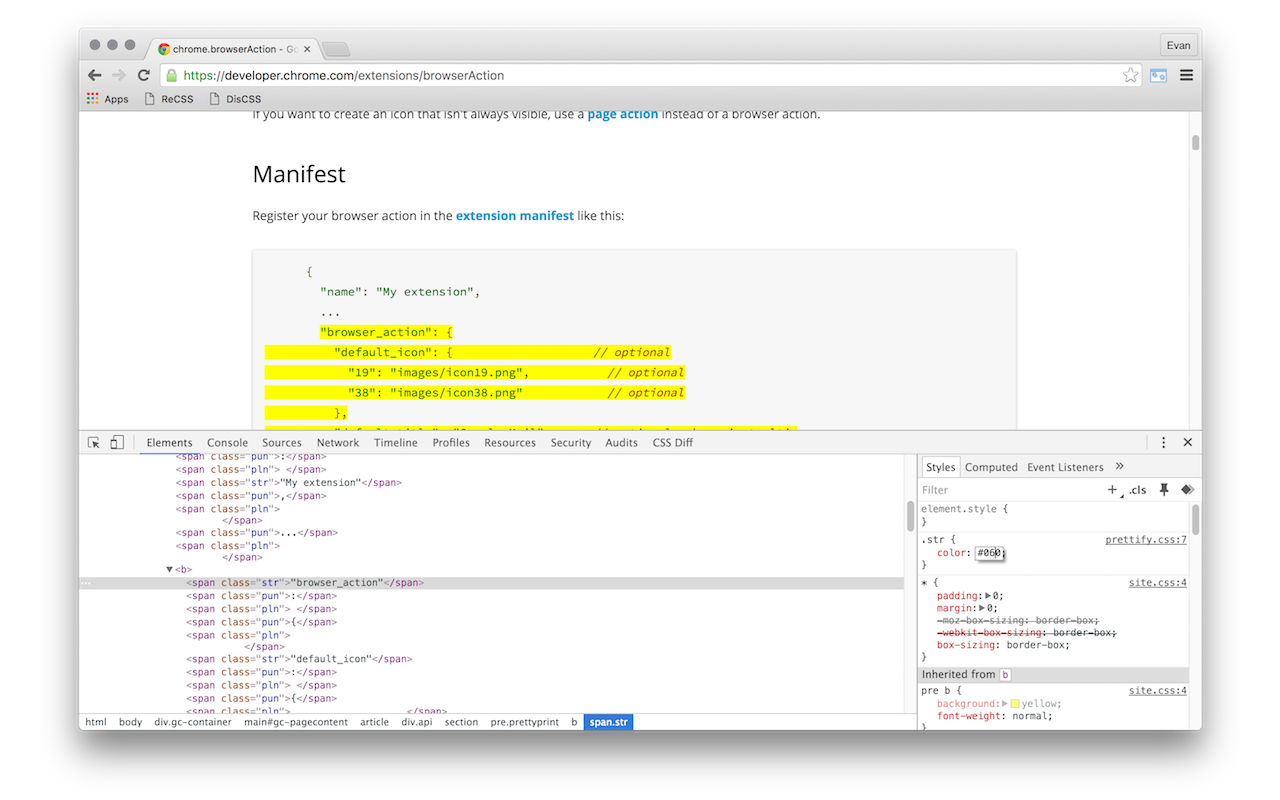The image size is (1280, 800).
Task: Open the site.css:4 link for * rule
Action: tap(1158, 582)
